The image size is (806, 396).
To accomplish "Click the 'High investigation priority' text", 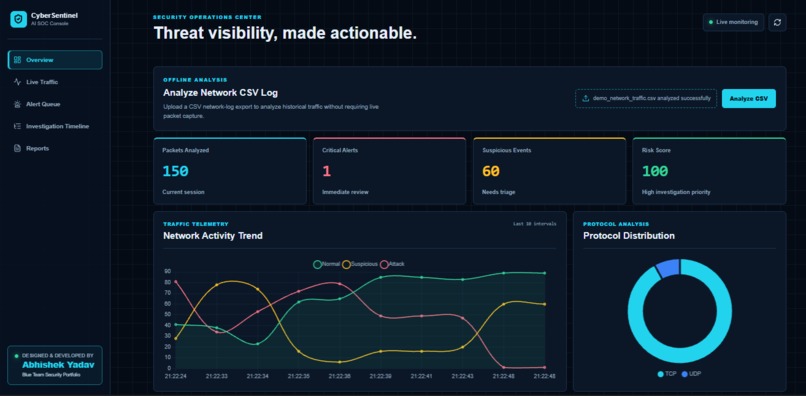I will 676,192.
